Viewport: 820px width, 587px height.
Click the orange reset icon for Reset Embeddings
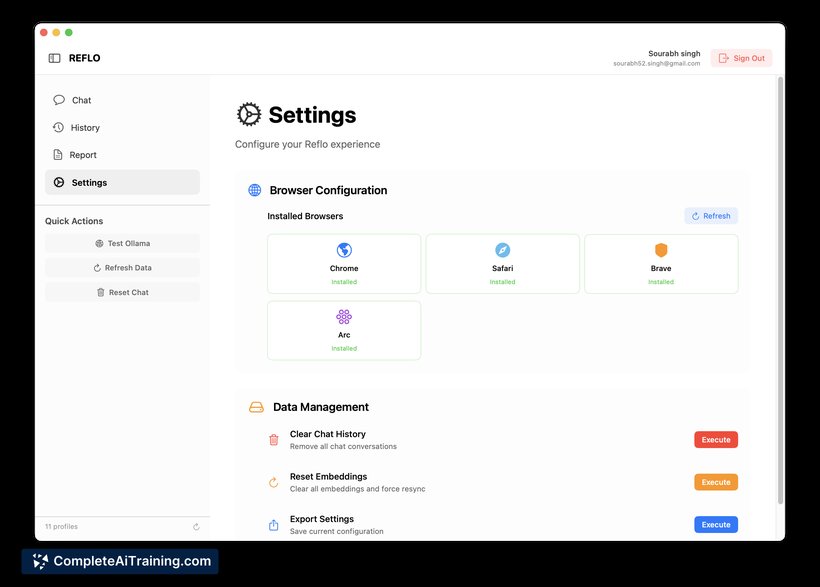click(274, 482)
